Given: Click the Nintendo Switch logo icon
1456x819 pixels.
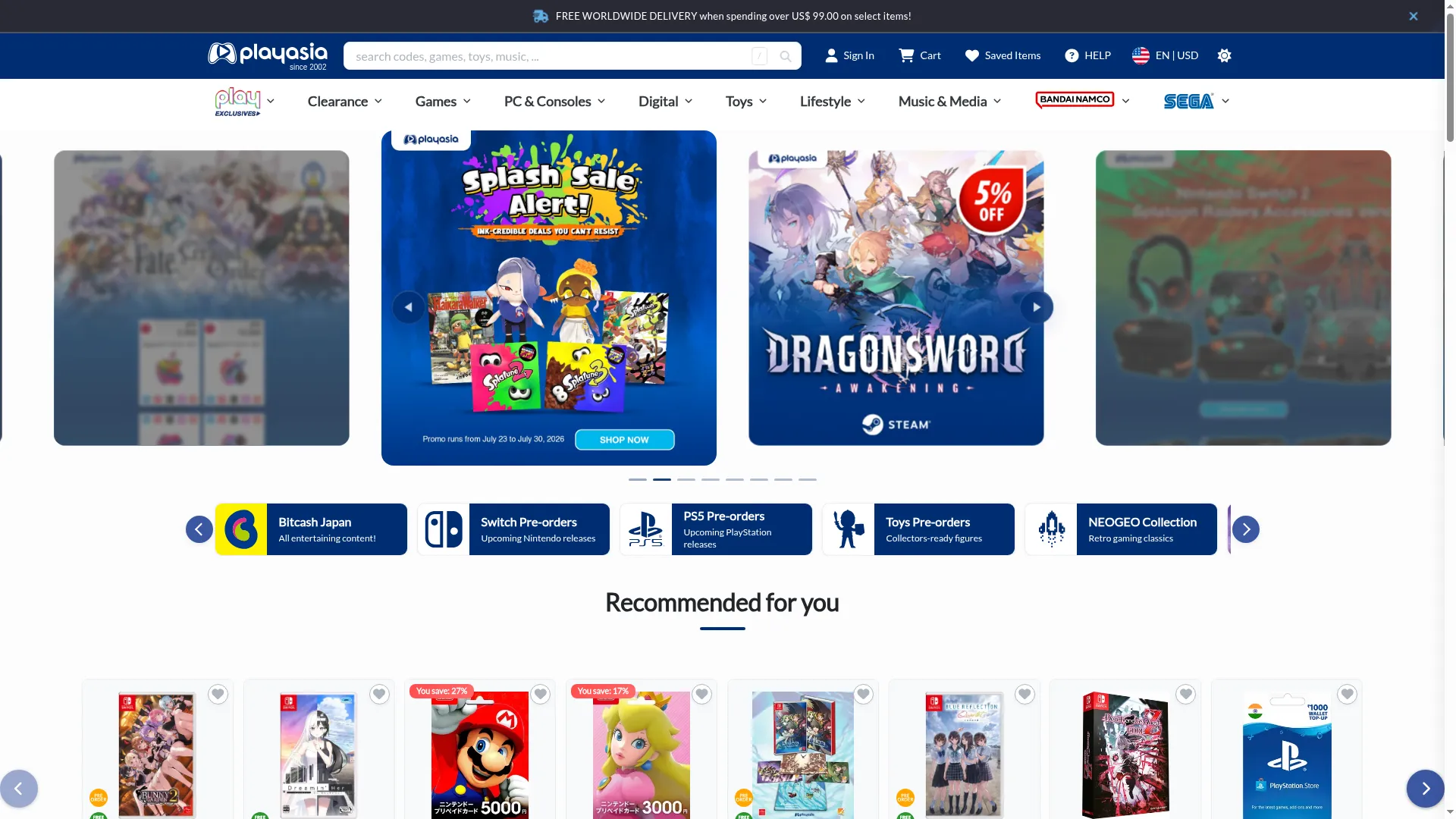Looking at the screenshot, I should coord(444,529).
